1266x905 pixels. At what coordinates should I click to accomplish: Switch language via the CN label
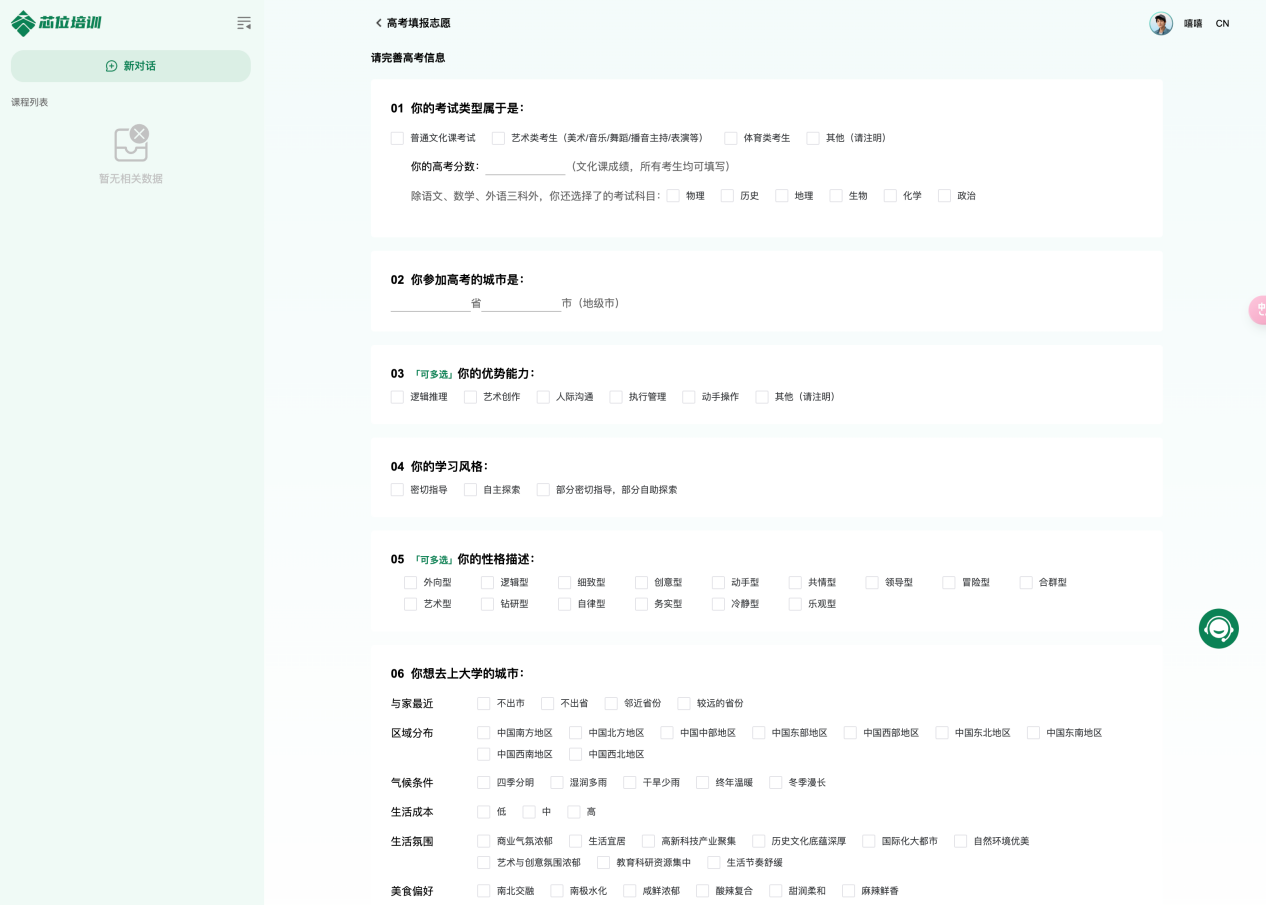coord(1222,24)
